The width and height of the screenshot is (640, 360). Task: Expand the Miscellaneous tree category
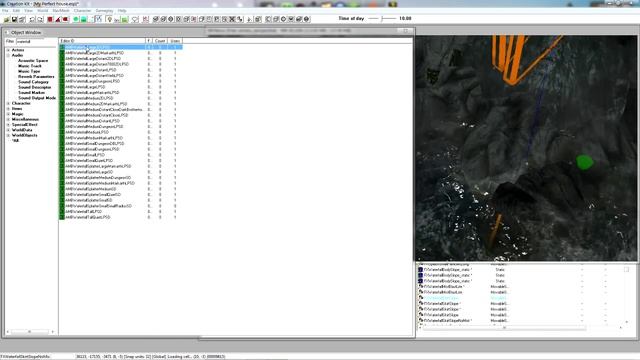[x=8, y=119]
